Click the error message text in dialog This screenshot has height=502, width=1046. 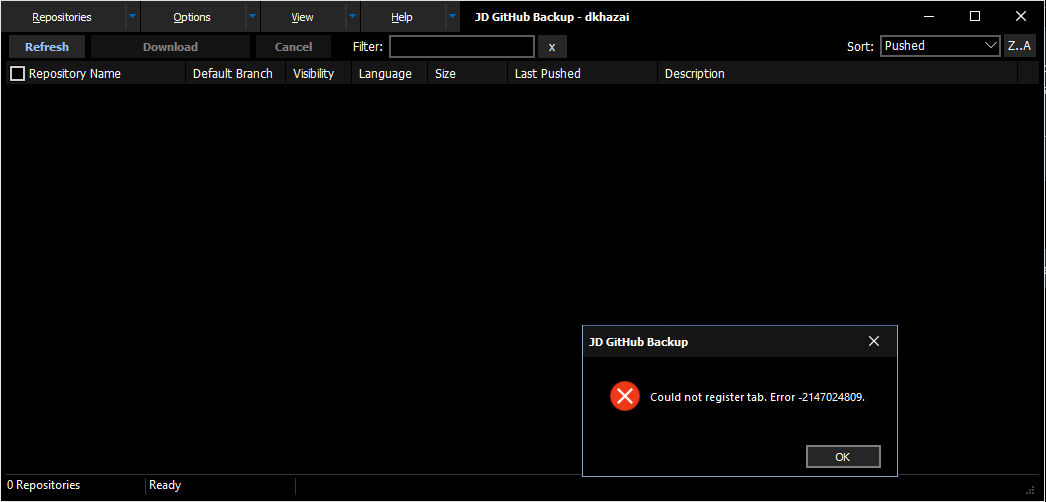(758, 397)
